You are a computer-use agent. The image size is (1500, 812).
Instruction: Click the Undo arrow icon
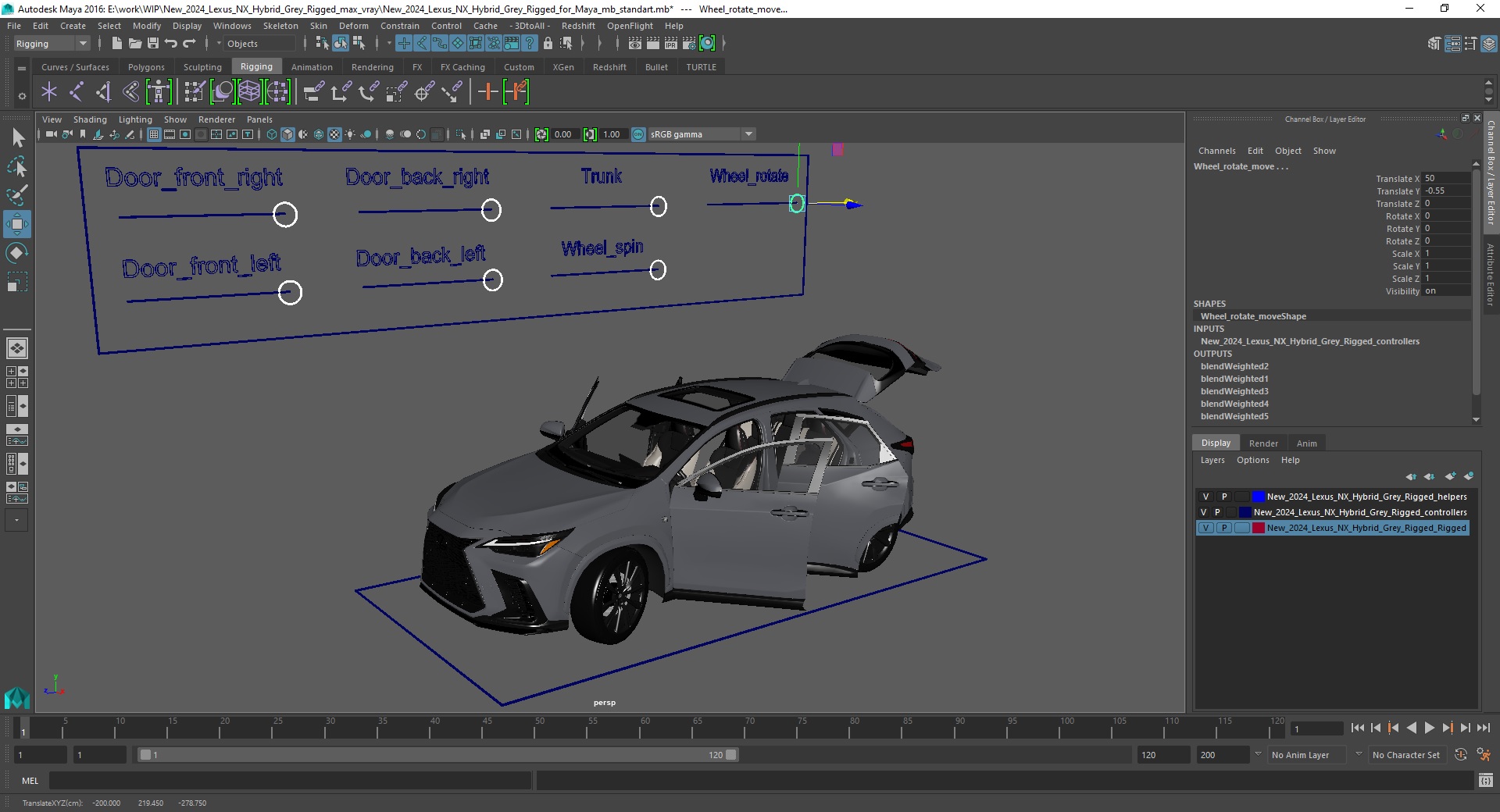coord(171,44)
